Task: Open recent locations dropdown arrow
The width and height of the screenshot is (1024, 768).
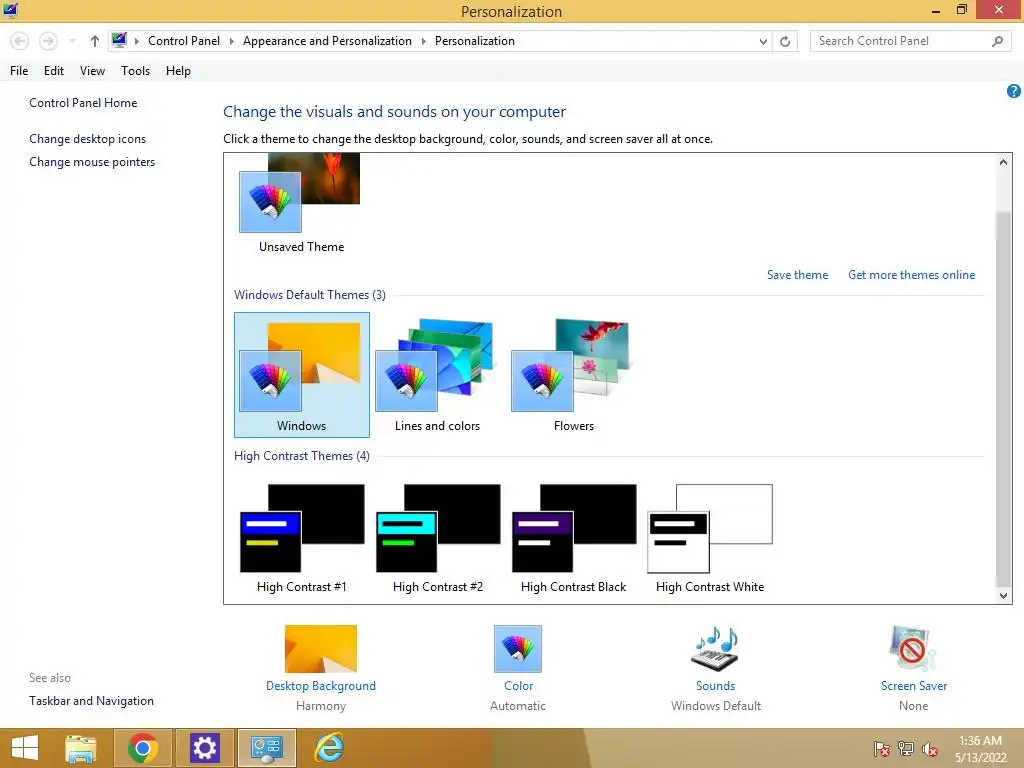Action: 72,41
